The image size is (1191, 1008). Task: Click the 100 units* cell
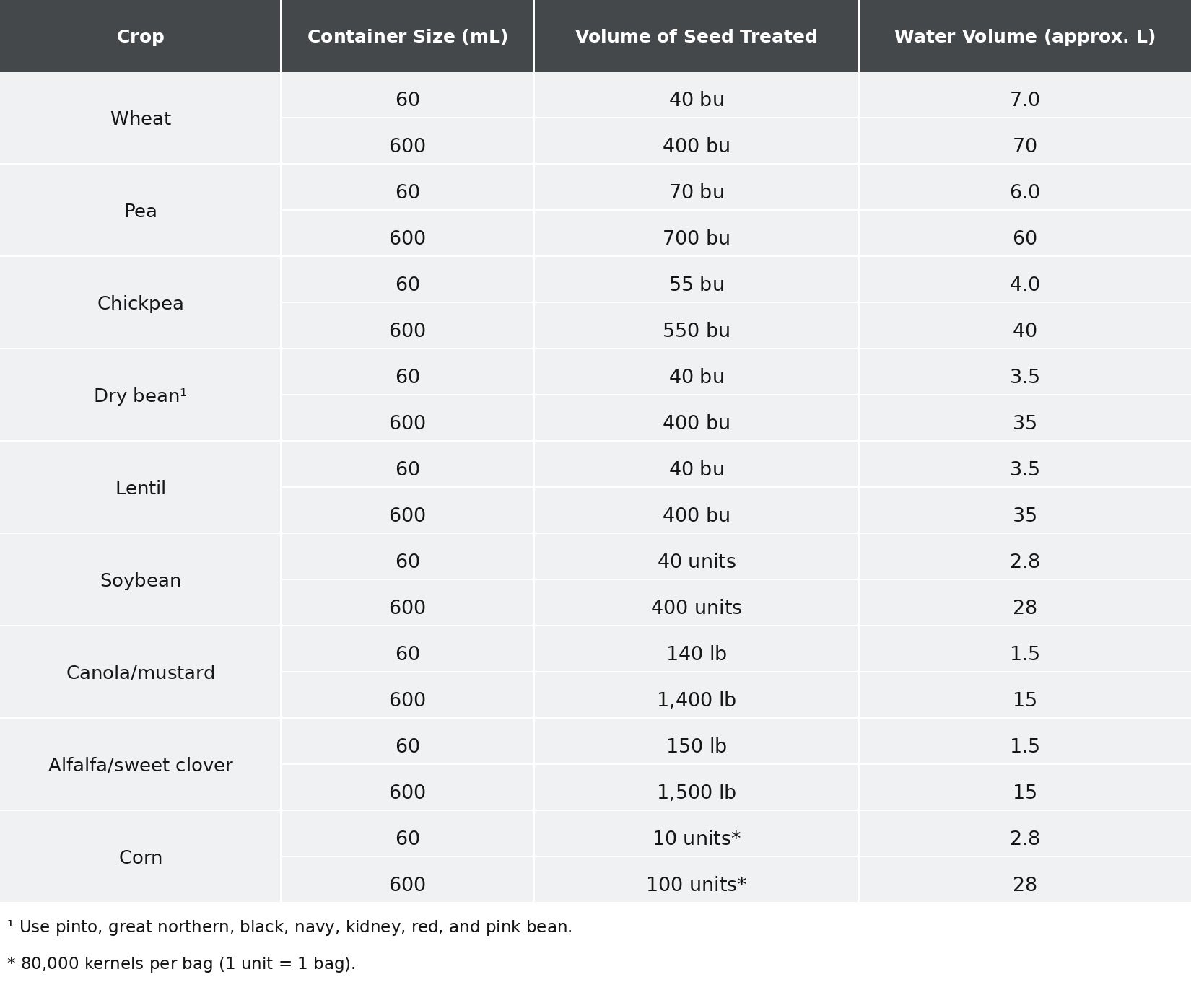[x=696, y=884]
